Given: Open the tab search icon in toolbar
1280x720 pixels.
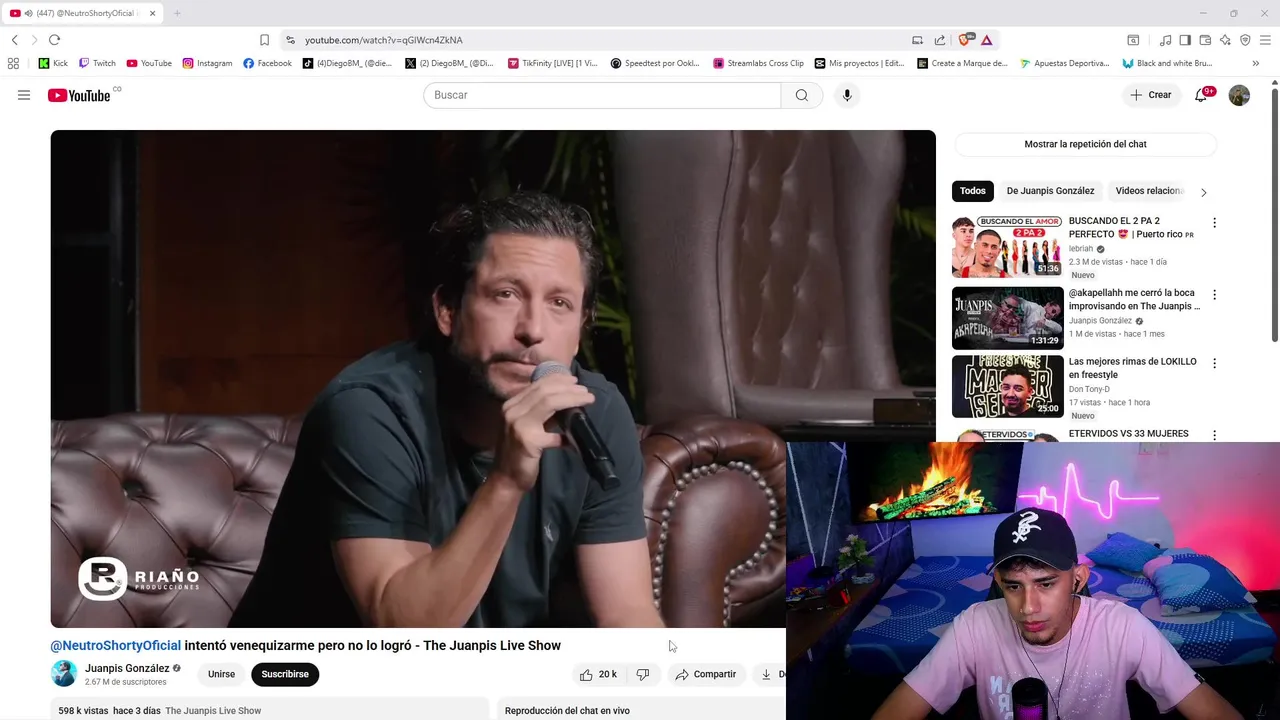Looking at the screenshot, I should [x=1133, y=40].
